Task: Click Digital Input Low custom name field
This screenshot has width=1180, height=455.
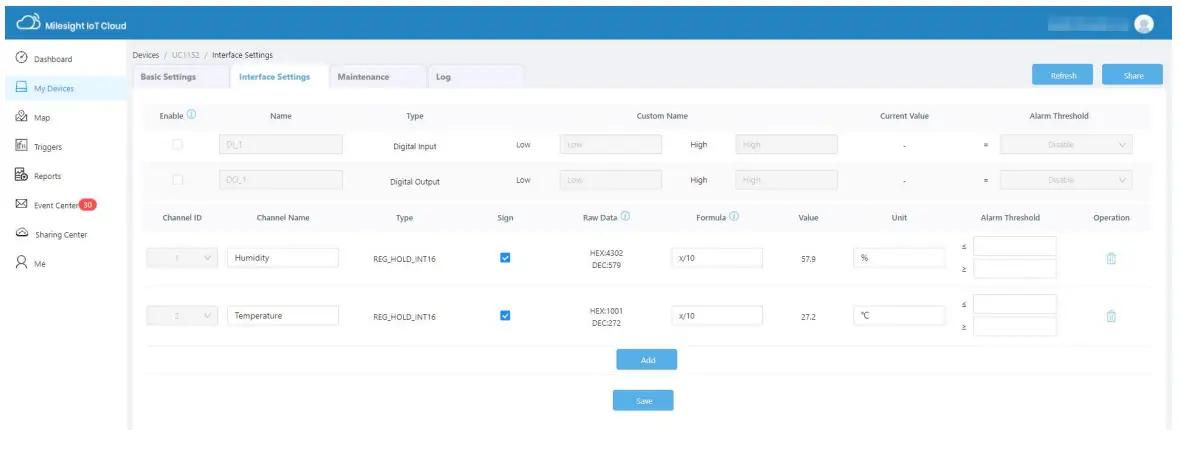Action: pos(611,144)
